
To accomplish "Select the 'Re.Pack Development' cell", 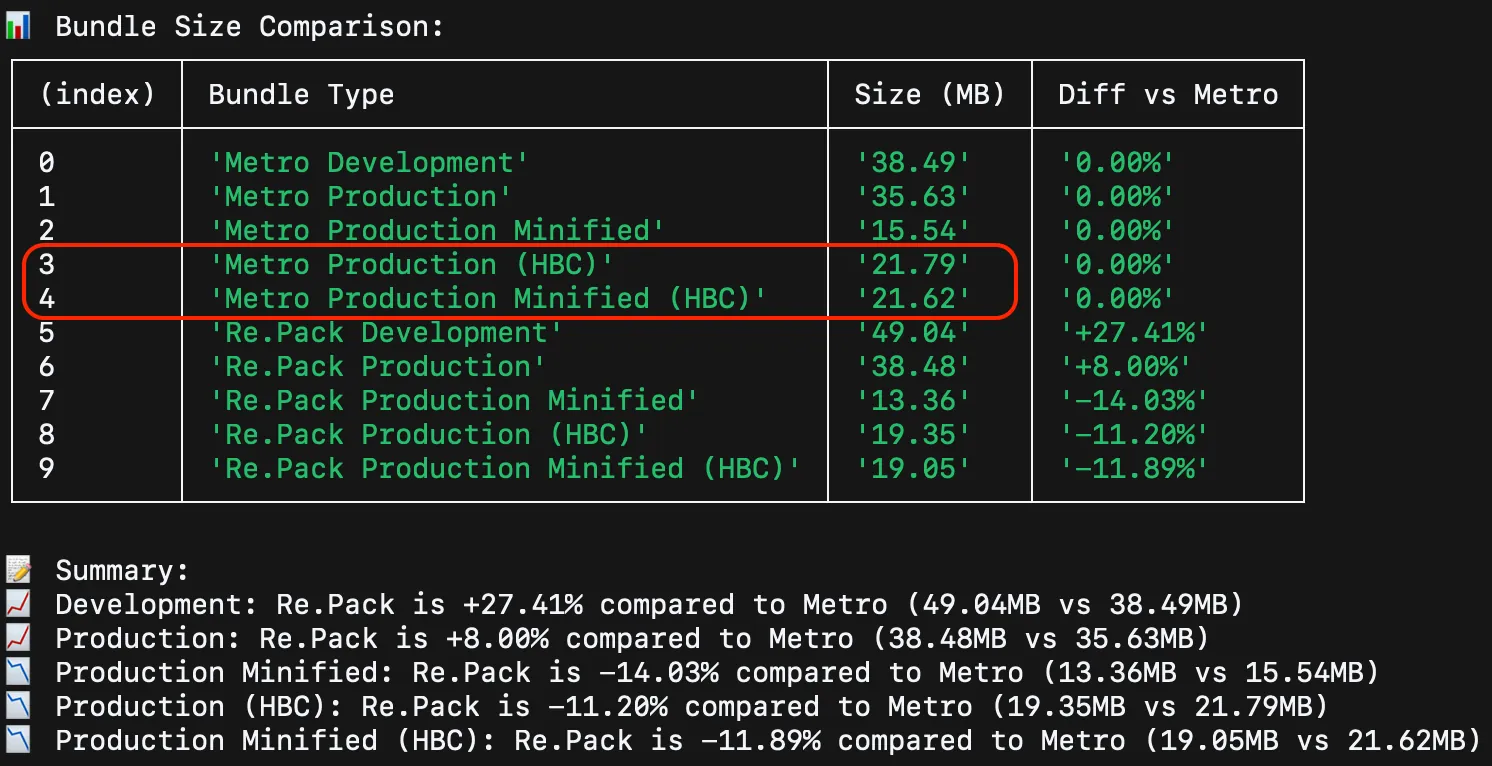I will [386, 332].
